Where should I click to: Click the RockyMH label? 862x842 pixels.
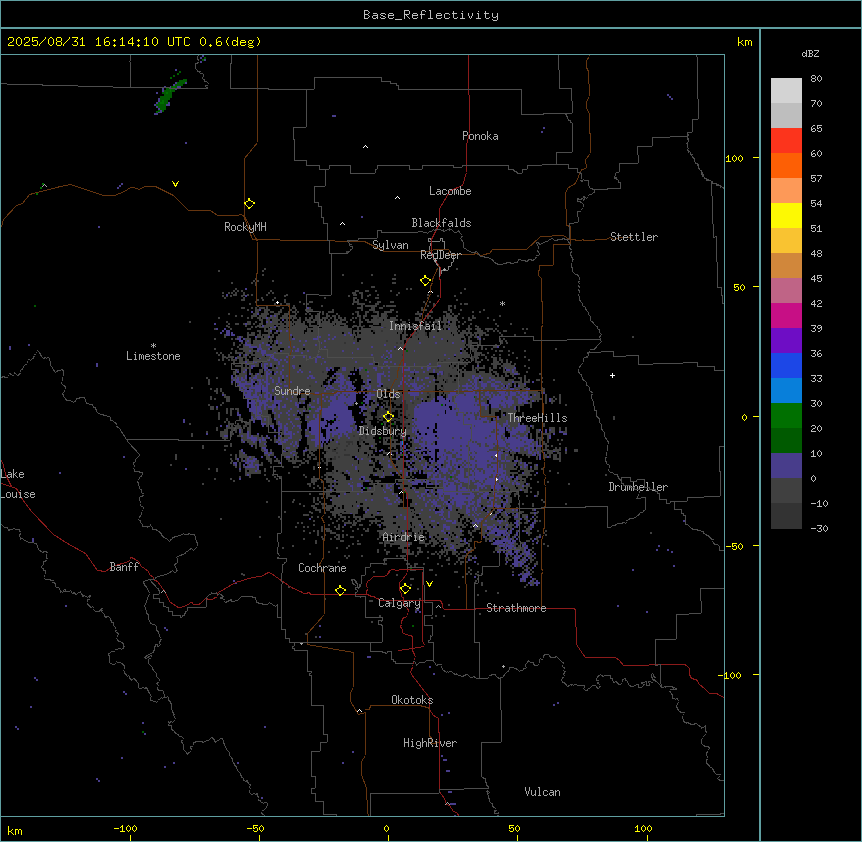[x=245, y=227]
